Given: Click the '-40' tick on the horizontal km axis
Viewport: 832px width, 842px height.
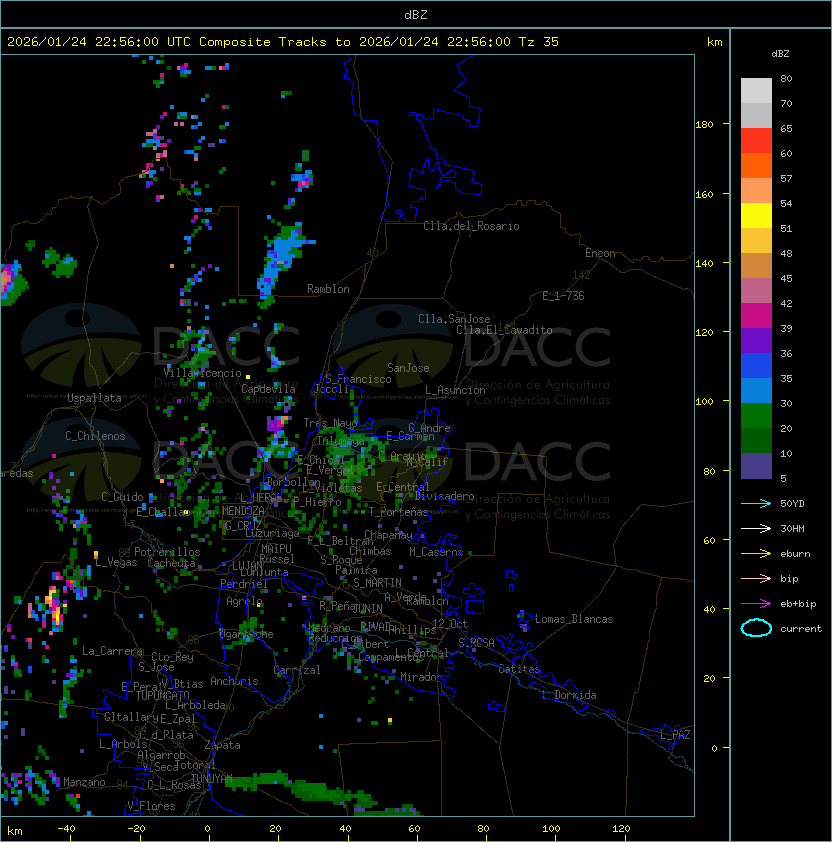Looking at the screenshot, I should tap(67, 829).
